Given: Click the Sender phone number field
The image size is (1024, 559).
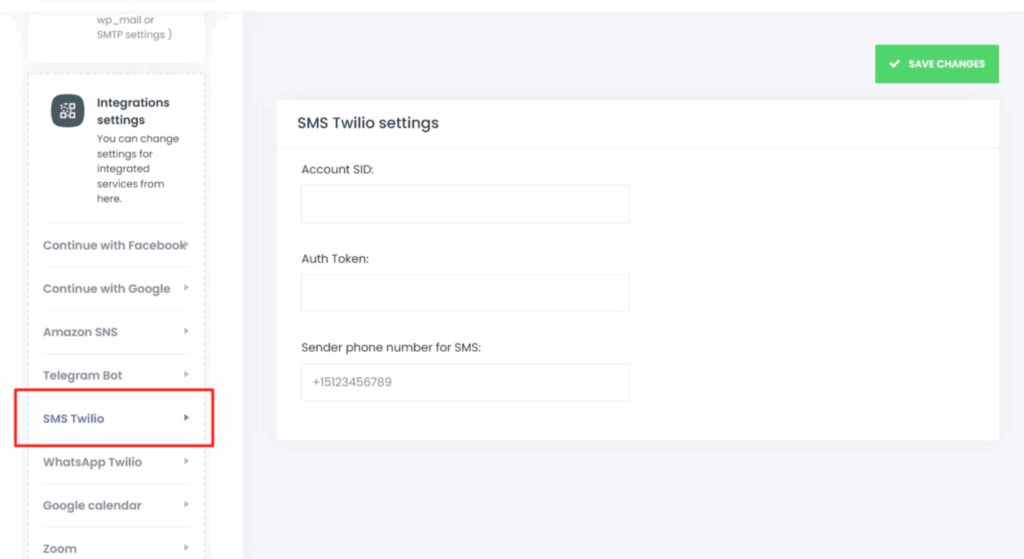Looking at the screenshot, I should coord(465,382).
